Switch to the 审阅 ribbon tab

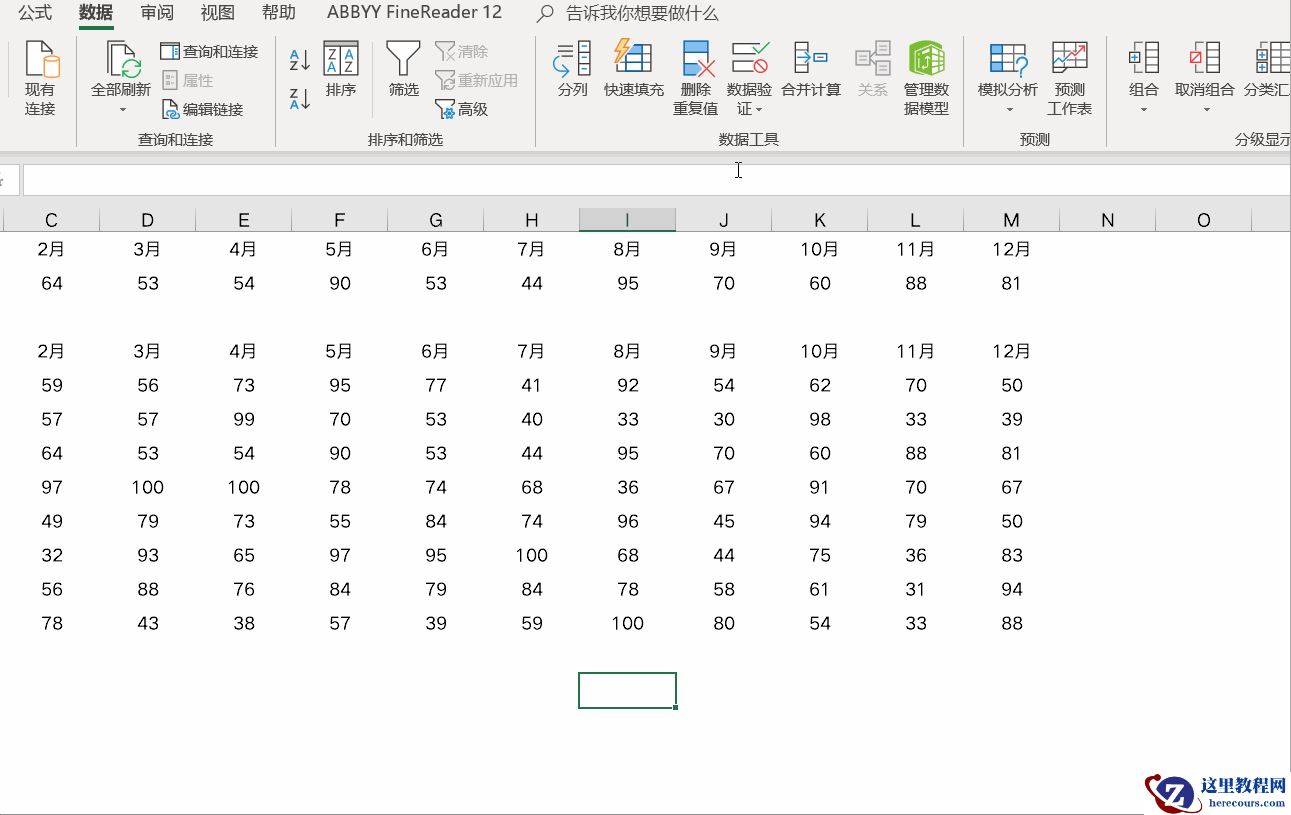tap(157, 13)
